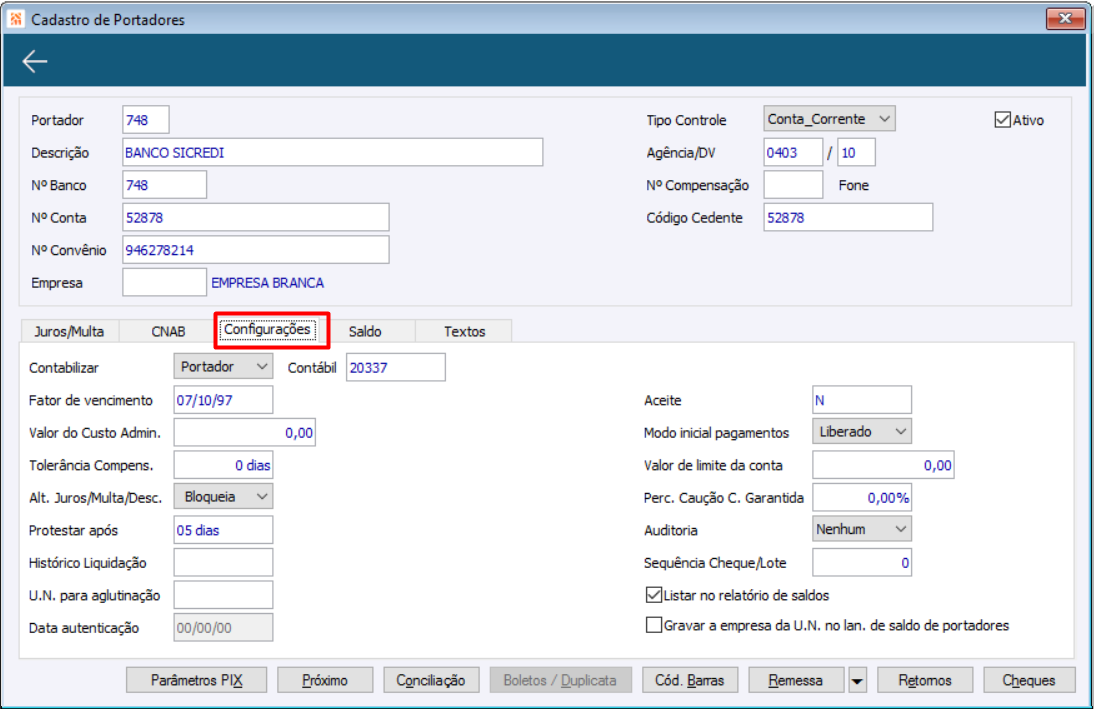Open the Saldo tab

(x=365, y=331)
